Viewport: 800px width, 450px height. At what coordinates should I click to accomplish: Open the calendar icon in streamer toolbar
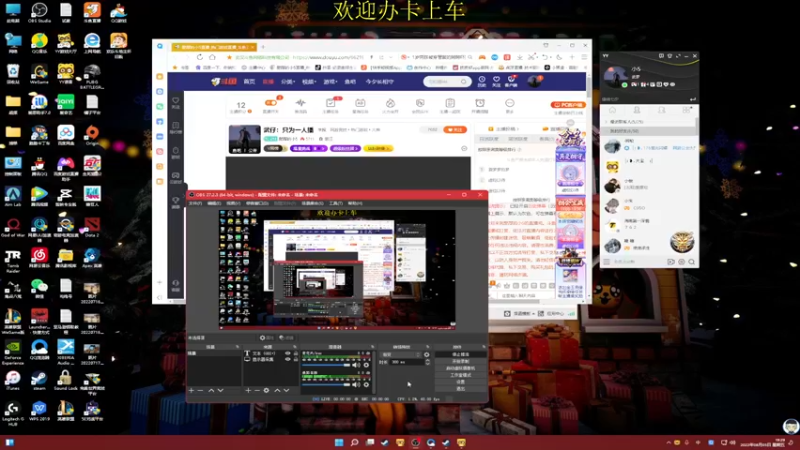click(x=360, y=105)
